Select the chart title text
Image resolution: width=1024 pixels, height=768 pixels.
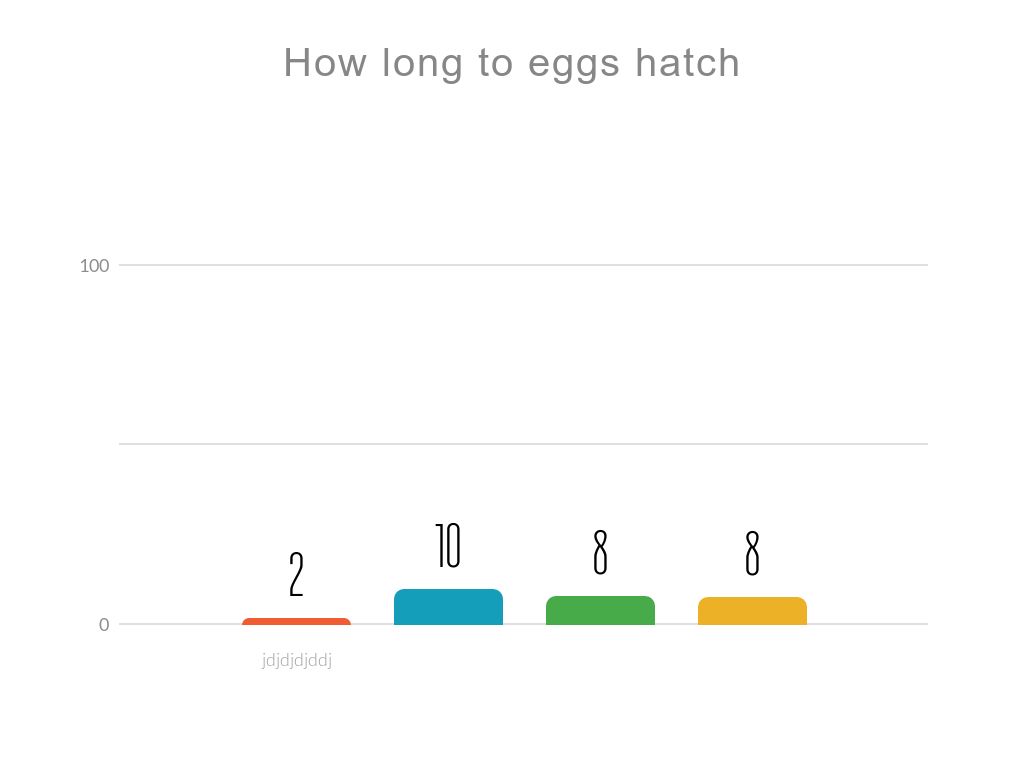click(512, 63)
